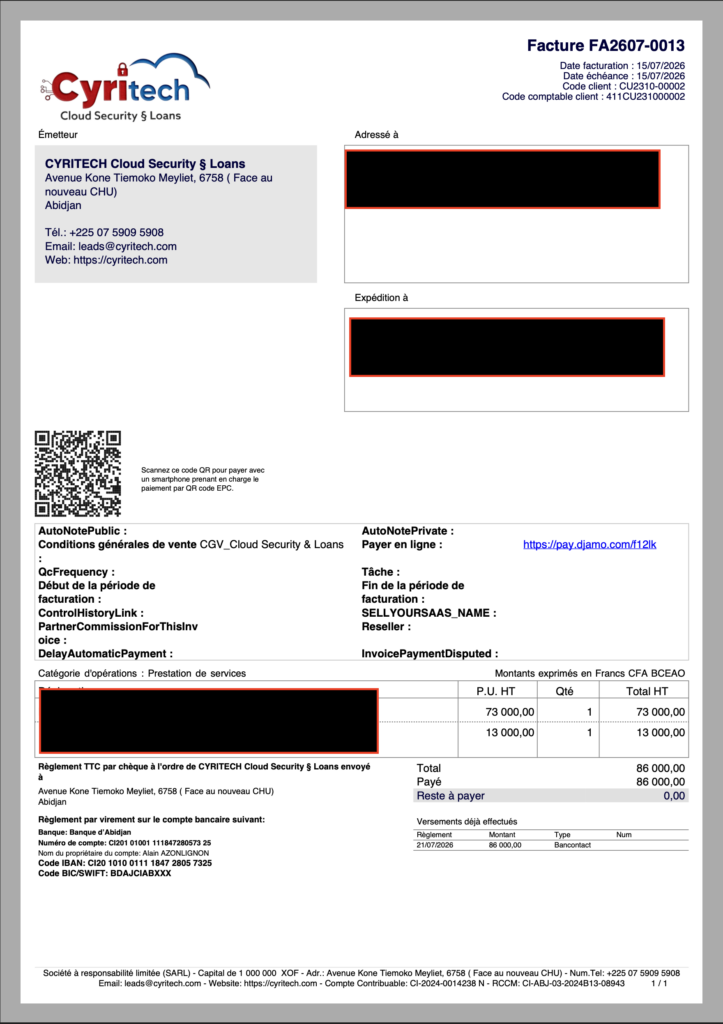
Task: Click the 'Date facturation : 15/07/2026' line
Action: 622,66
